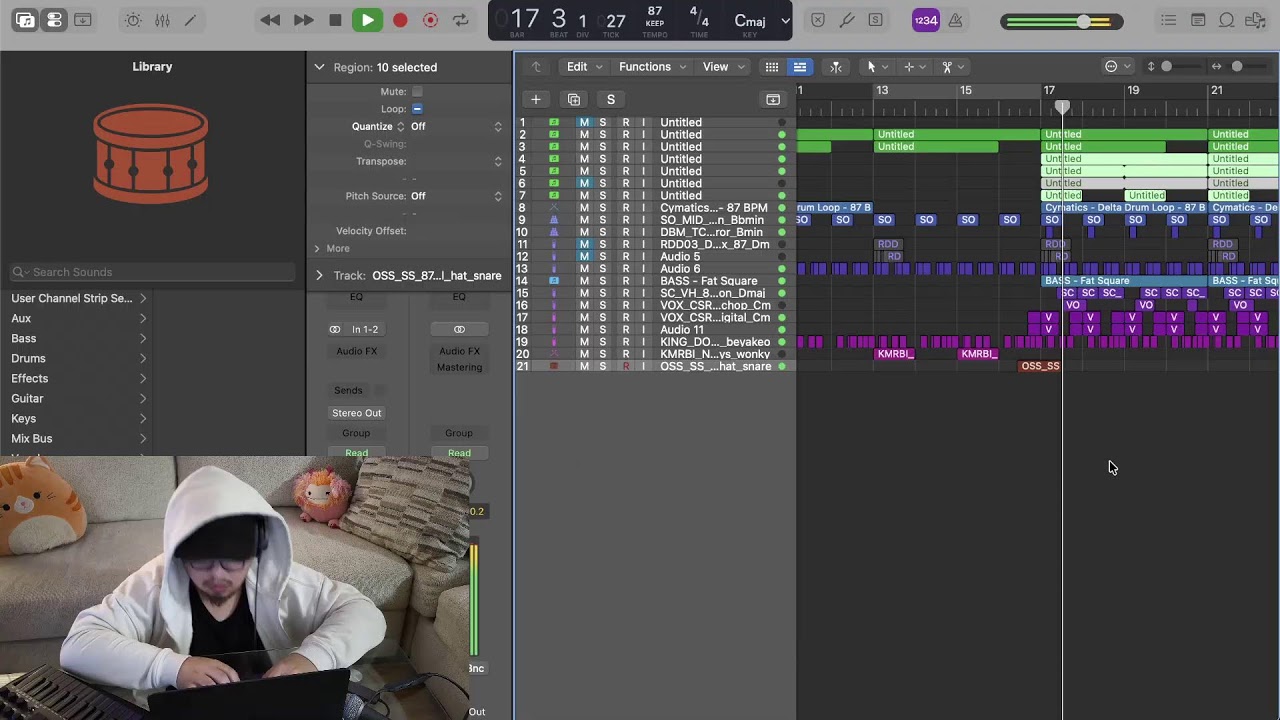1280x720 pixels.
Task: Toggle the Library panel button
Action: tap(25, 20)
